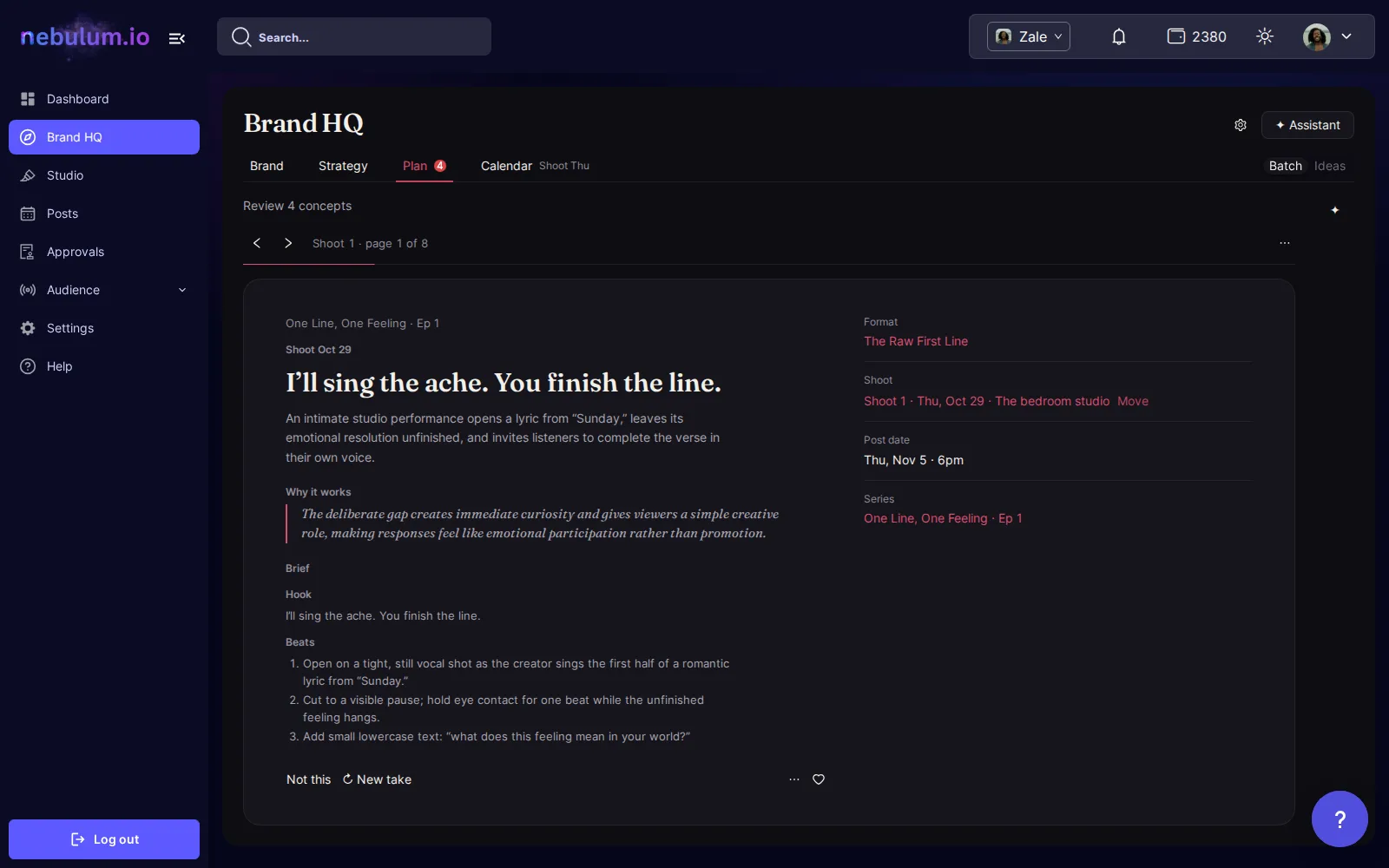
Task: Open user avatar account menu
Action: coord(1327,36)
